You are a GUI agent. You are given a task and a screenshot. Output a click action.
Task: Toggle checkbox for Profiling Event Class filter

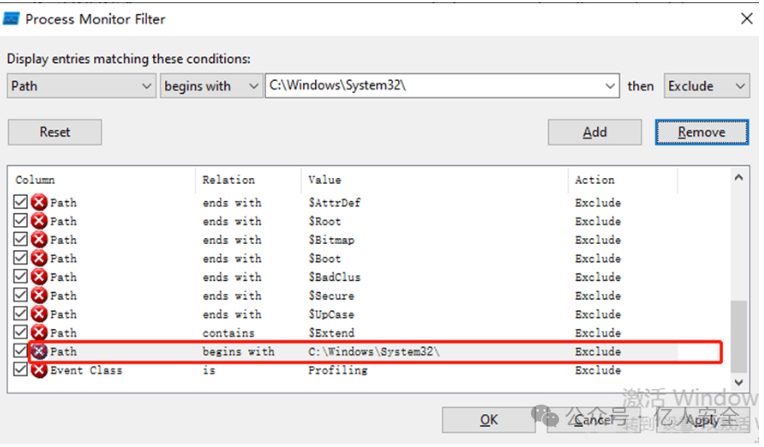click(x=21, y=370)
